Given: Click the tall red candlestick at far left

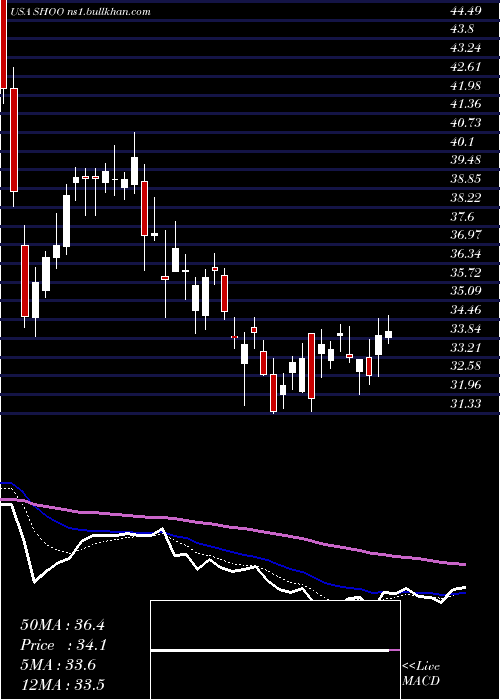Looking at the screenshot, I should [x=4, y=44].
